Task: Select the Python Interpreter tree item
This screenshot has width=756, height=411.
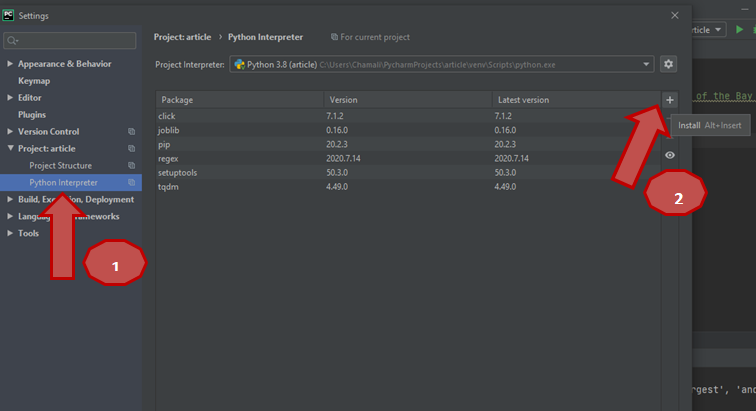Action: coord(71,182)
